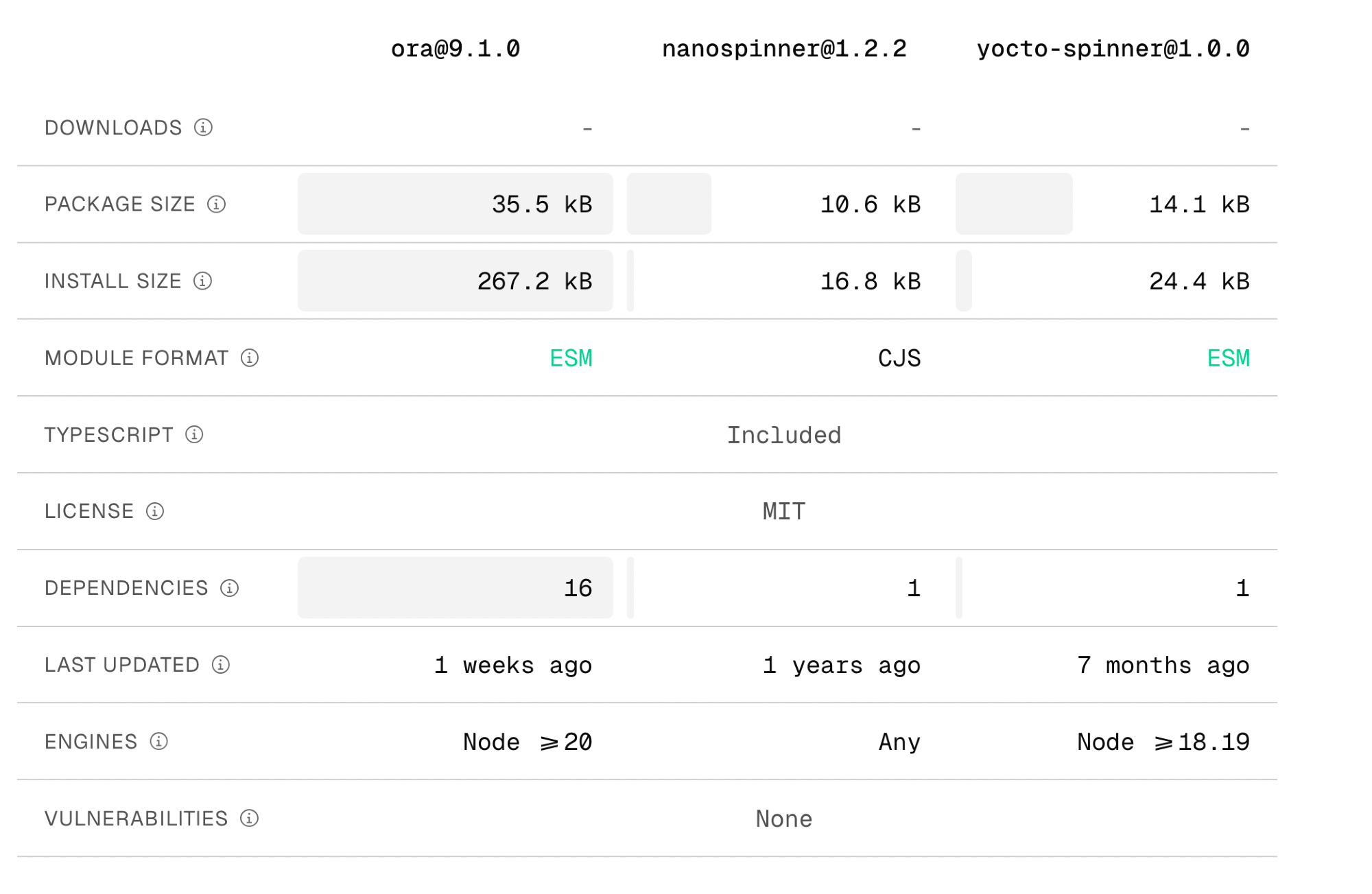The height and width of the screenshot is (894, 1372).
Task: Show TypeScript info via its icon
Action: pyautogui.click(x=194, y=435)
